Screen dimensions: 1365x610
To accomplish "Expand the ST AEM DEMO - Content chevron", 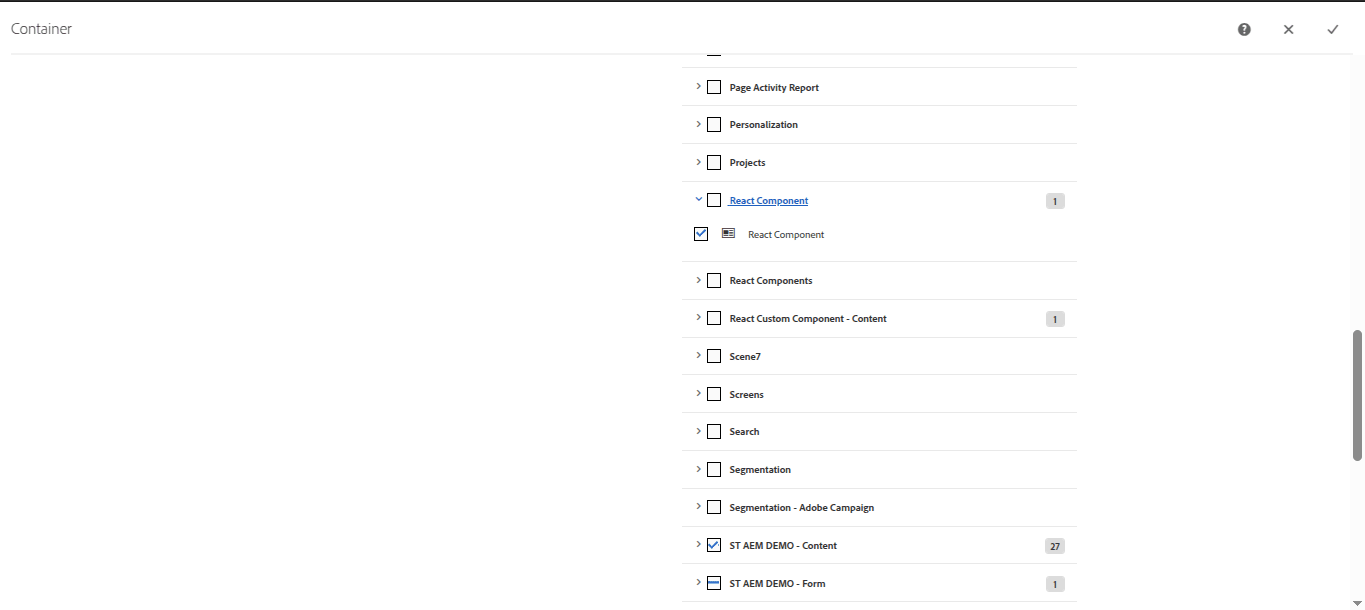I will click(698, 544).
